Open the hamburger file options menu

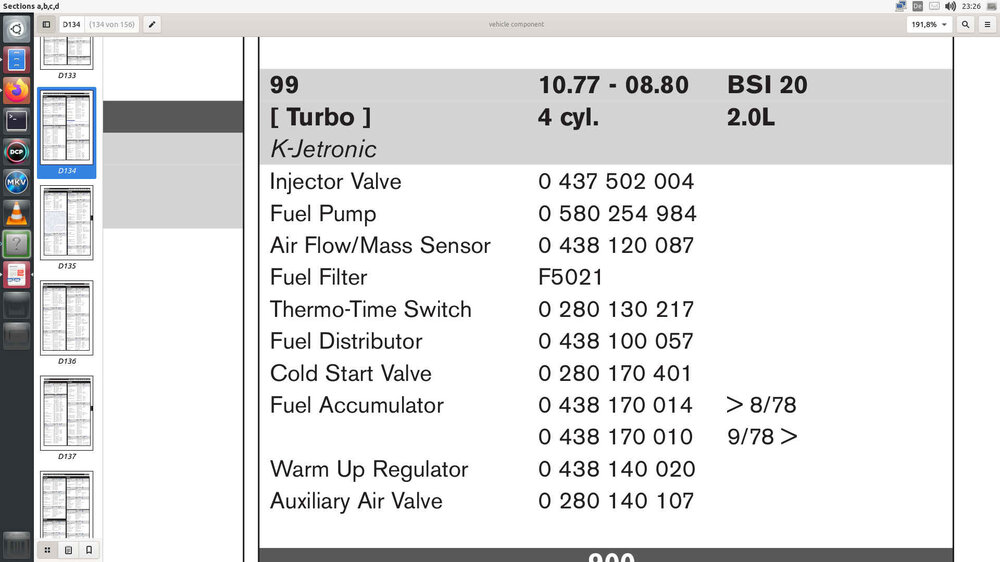pos(987,24)
